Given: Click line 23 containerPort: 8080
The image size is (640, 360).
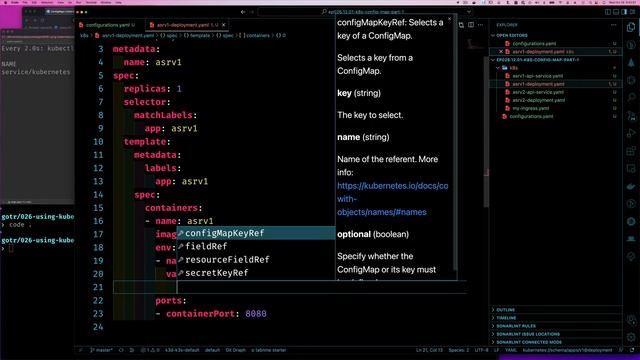Looking at the screenshot, I should point(211,313).
